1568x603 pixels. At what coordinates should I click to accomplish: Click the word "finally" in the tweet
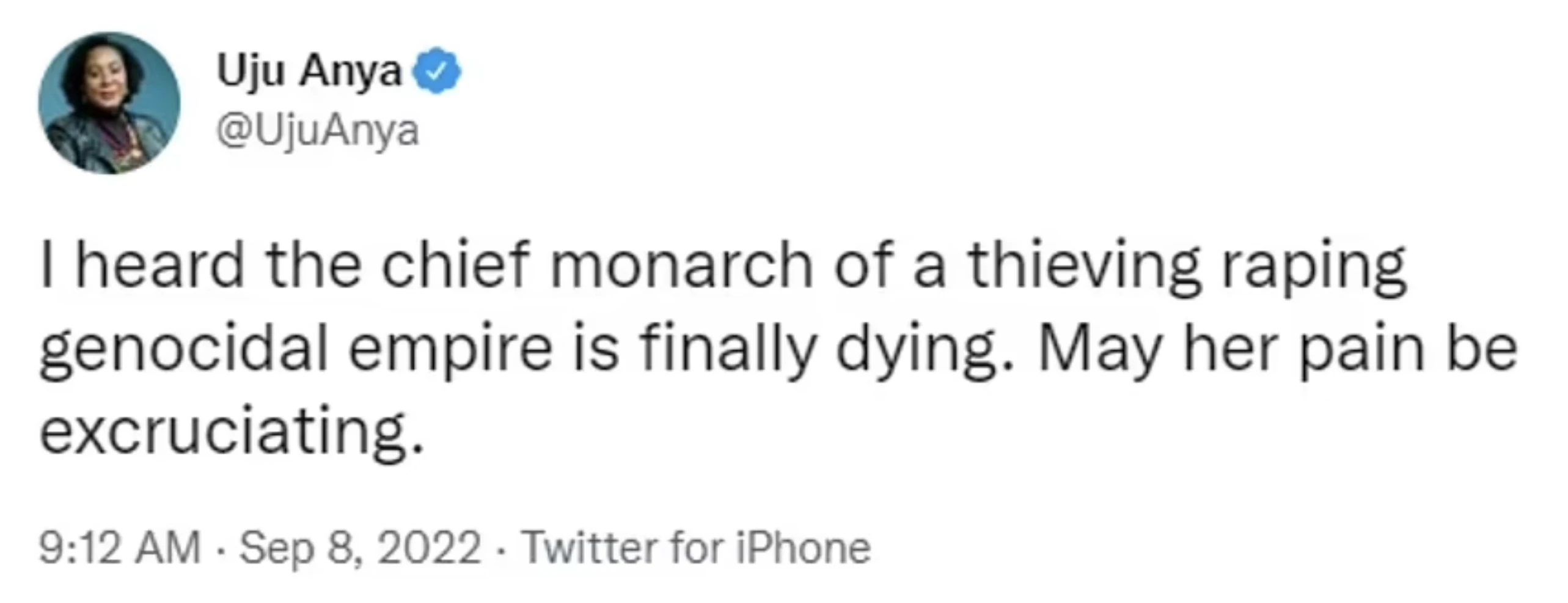[x=727, y=349]
